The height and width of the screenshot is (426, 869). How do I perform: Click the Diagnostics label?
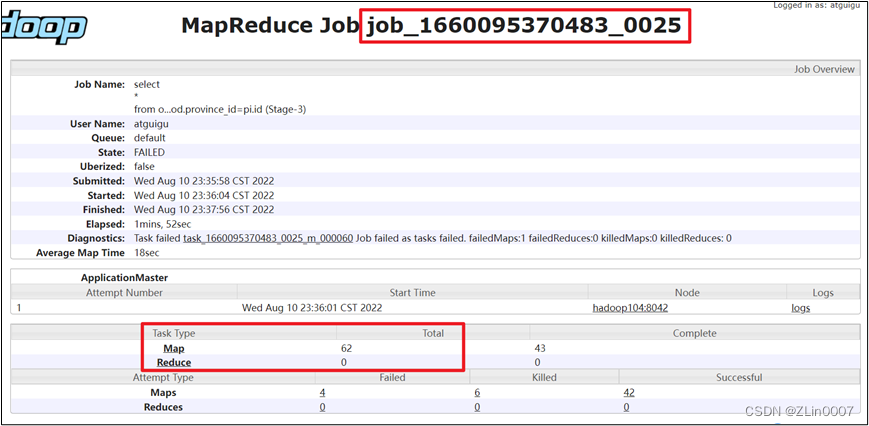(96, 238)
